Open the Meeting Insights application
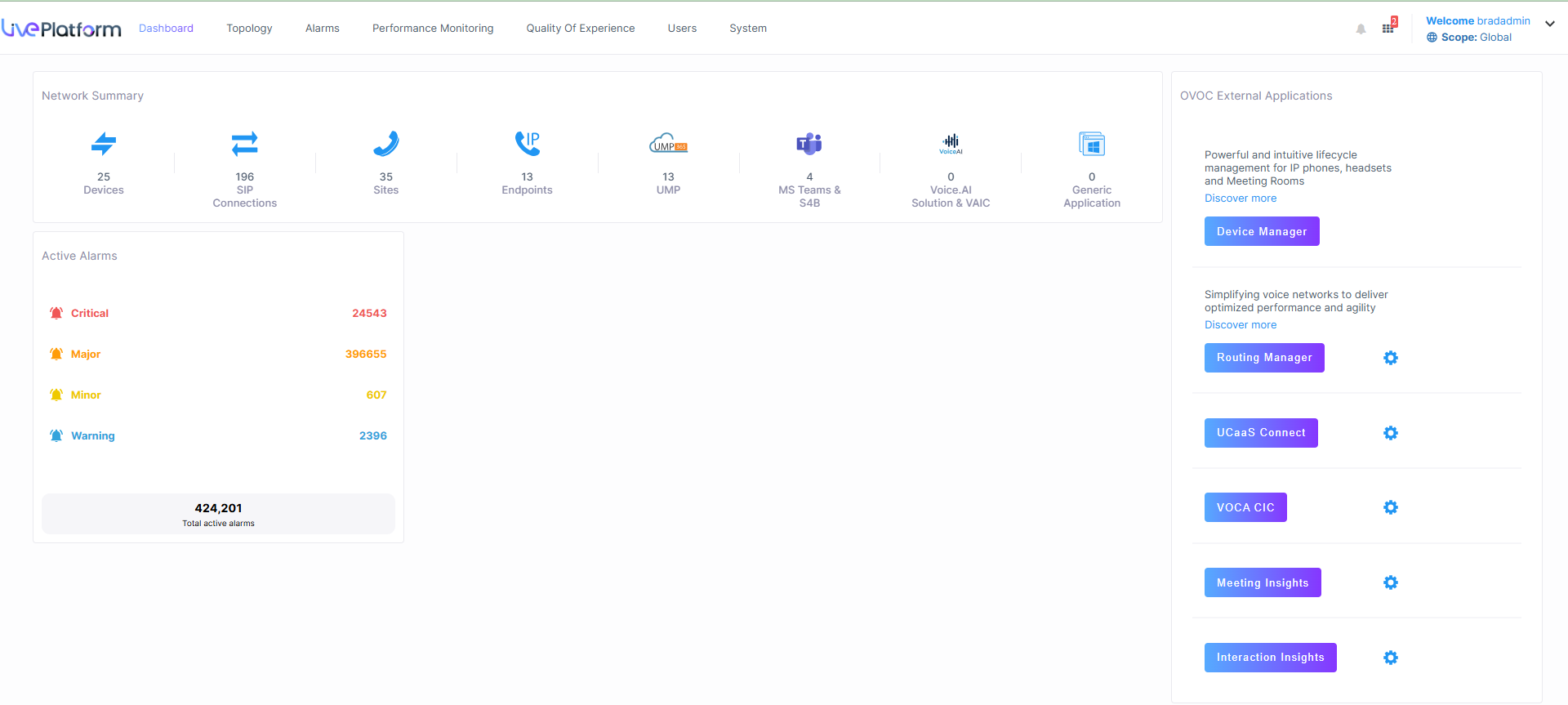Screen dimensions: 1568x705 pos(1263,582)
